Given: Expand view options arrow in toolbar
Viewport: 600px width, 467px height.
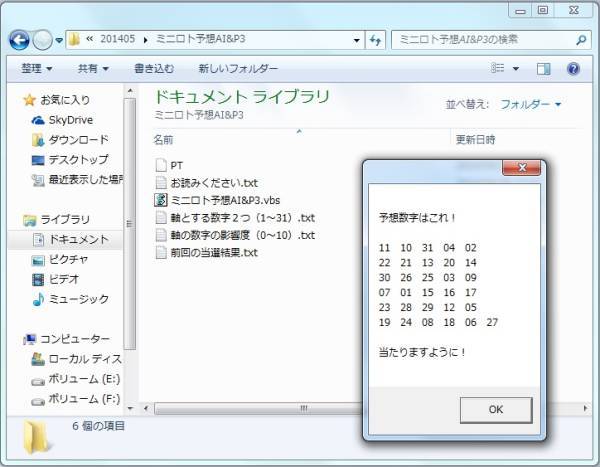Looking at the screenshot, I should tap(516, 69).
